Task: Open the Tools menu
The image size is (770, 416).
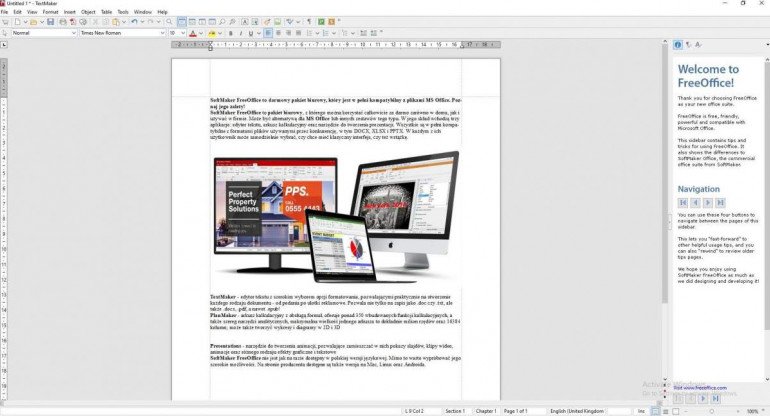Action: pos(123,12)
